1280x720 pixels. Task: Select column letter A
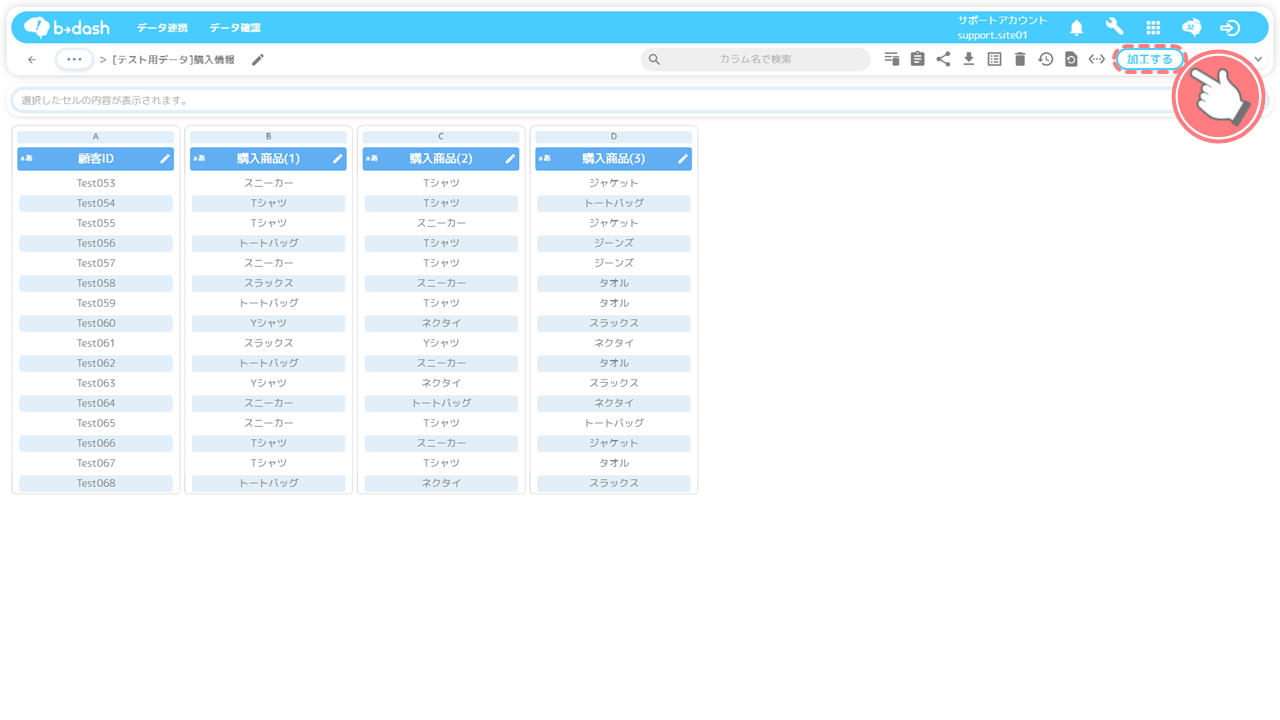coord(96,136)
